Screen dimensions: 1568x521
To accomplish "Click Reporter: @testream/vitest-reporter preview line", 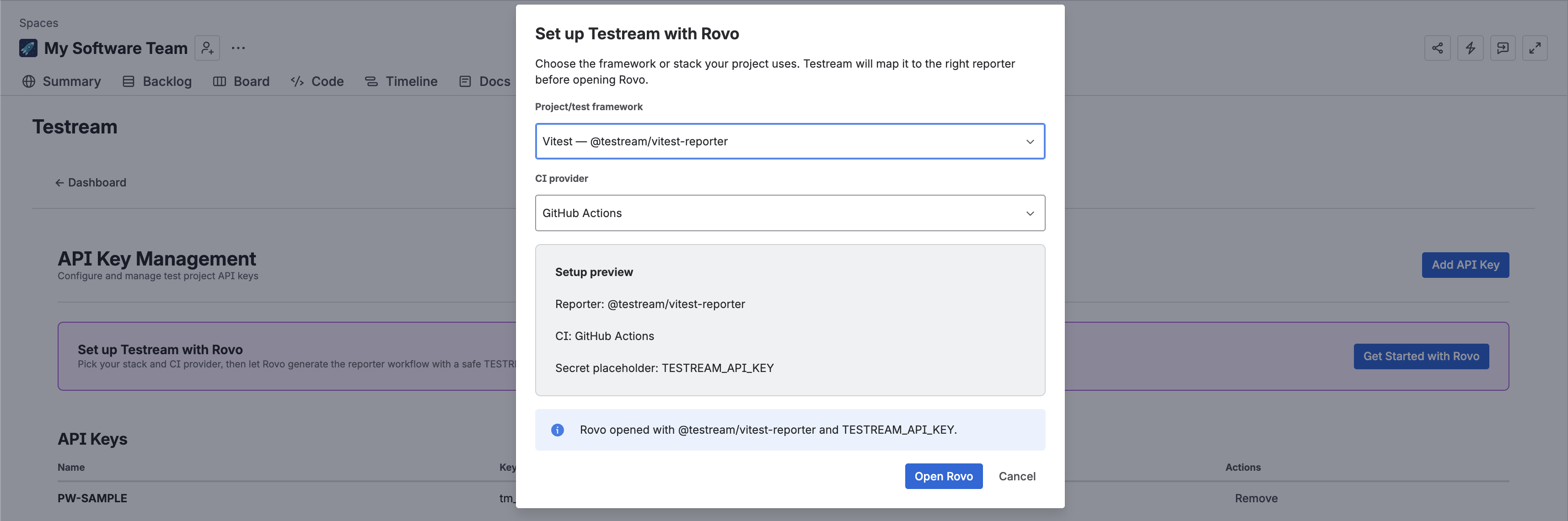I will click(x=650, y=304).
